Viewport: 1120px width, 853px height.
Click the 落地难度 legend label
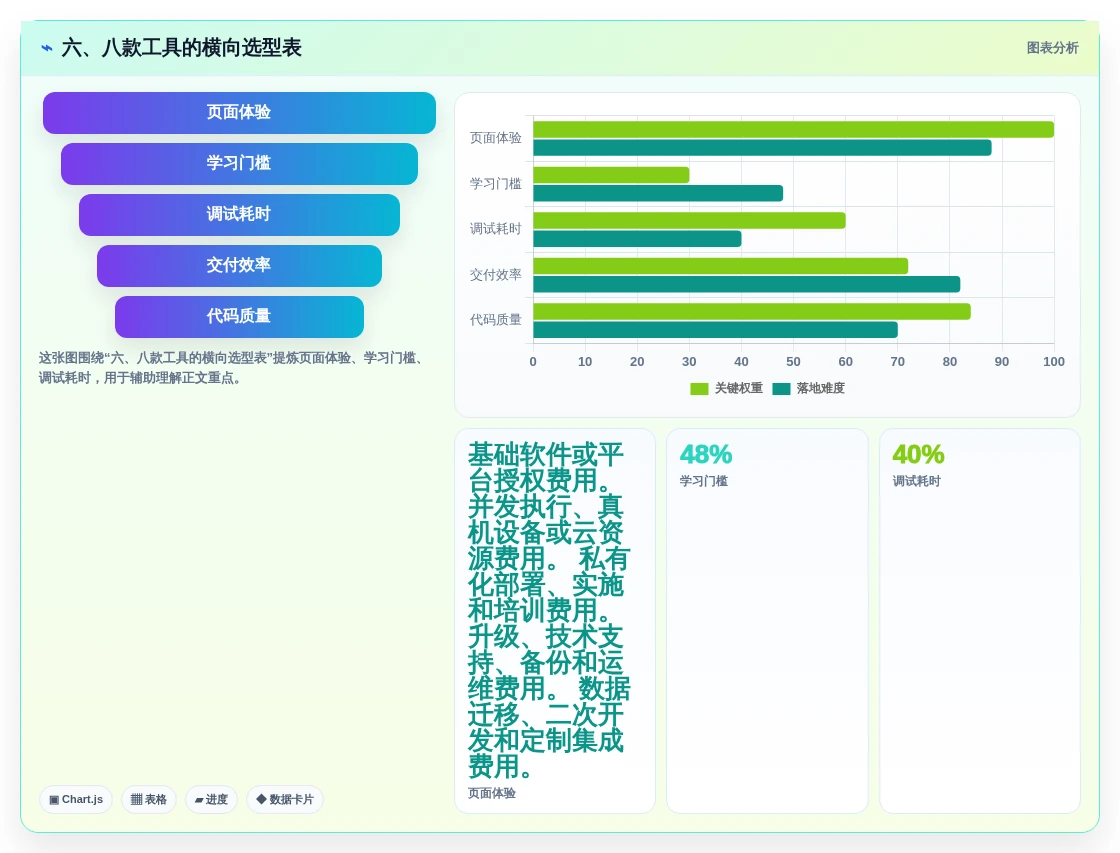(x=821, y=389)
